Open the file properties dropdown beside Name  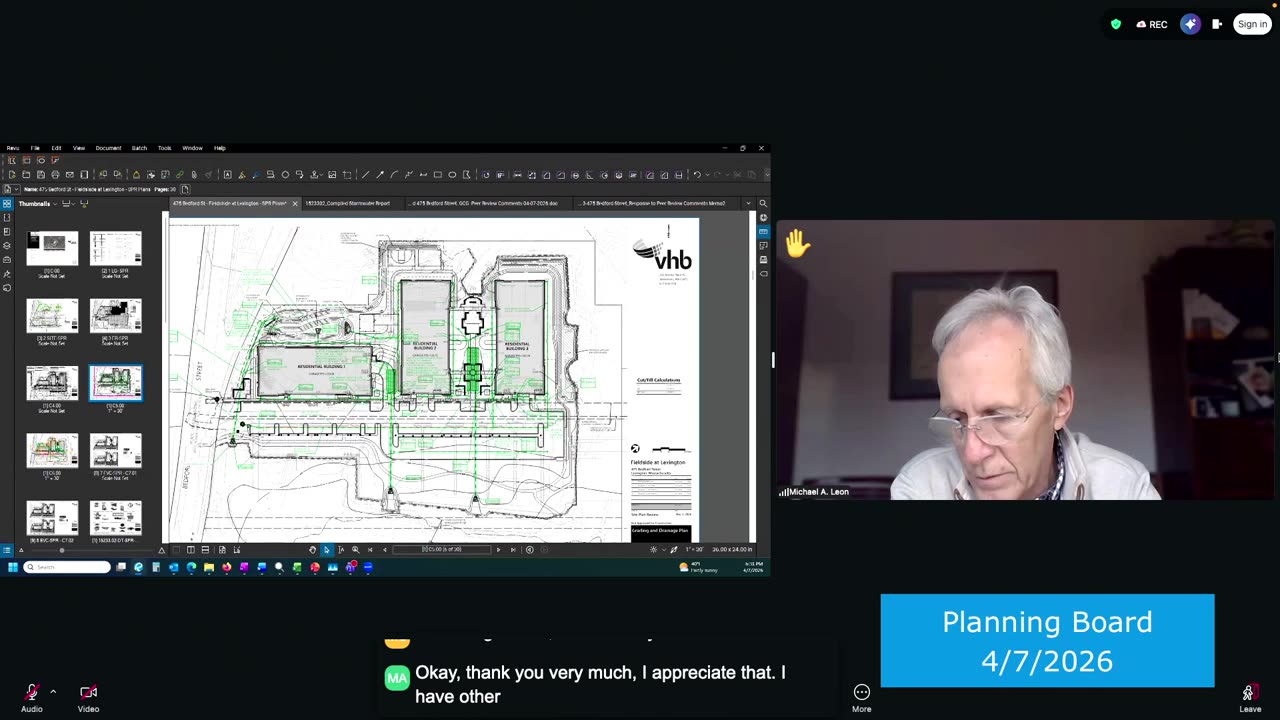coord(16,189)
